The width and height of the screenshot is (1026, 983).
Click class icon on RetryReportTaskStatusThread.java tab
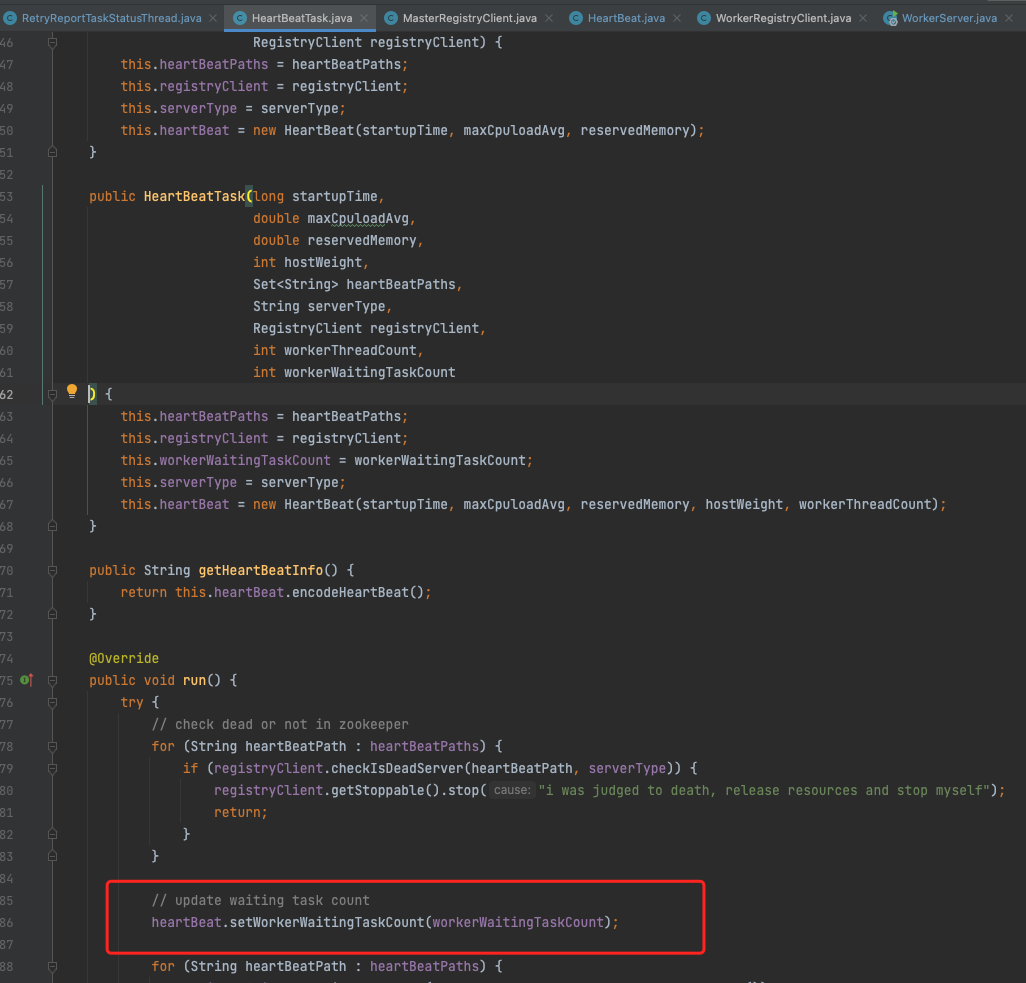[10, 18]
